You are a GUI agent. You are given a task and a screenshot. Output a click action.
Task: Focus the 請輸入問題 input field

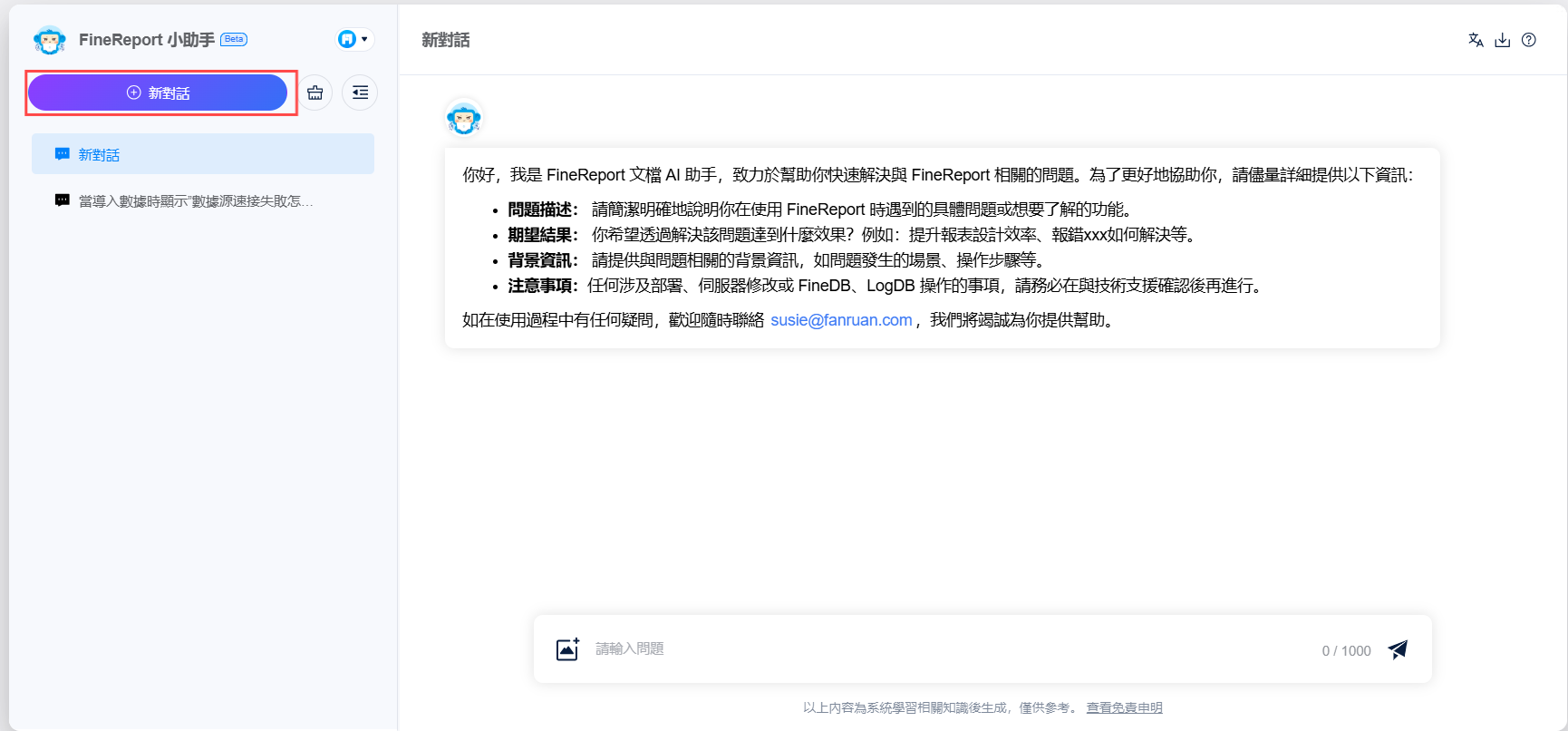(x=952, y=649)
